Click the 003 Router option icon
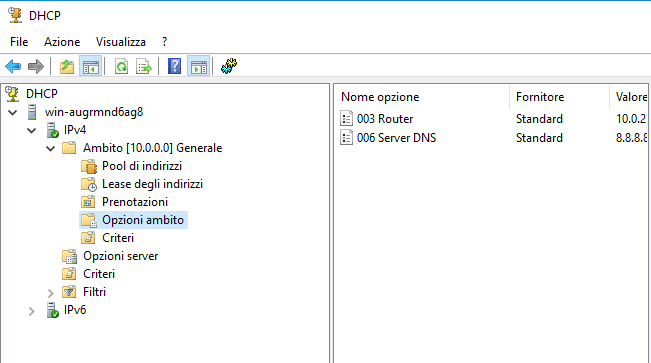Image resolution: width=651 pixels, height=363 pixels. [346, 119]
